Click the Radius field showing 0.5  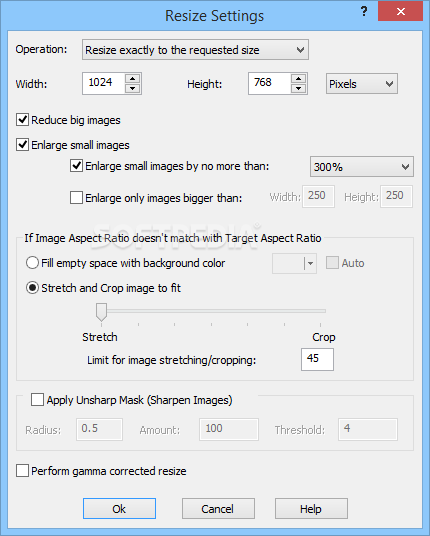coord(99,429)
